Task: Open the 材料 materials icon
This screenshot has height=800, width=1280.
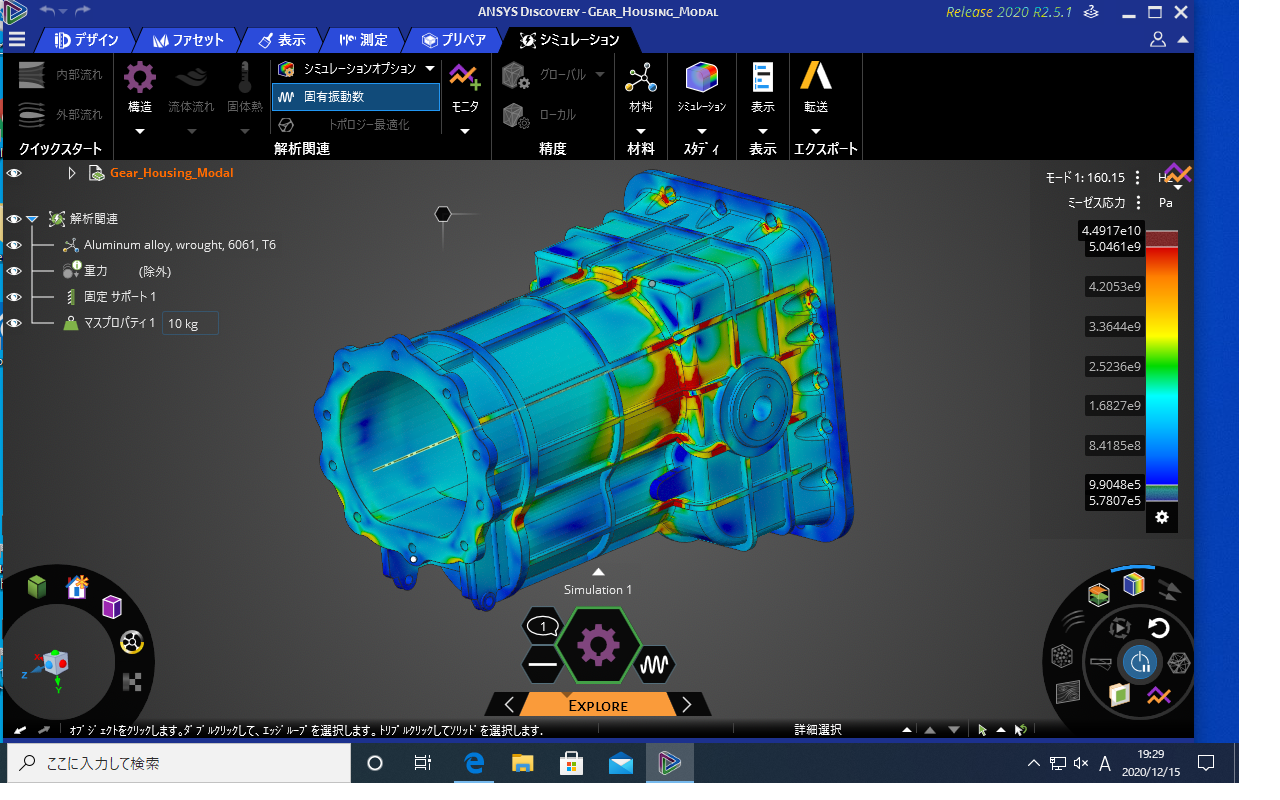Action: (x=640, y=77)
